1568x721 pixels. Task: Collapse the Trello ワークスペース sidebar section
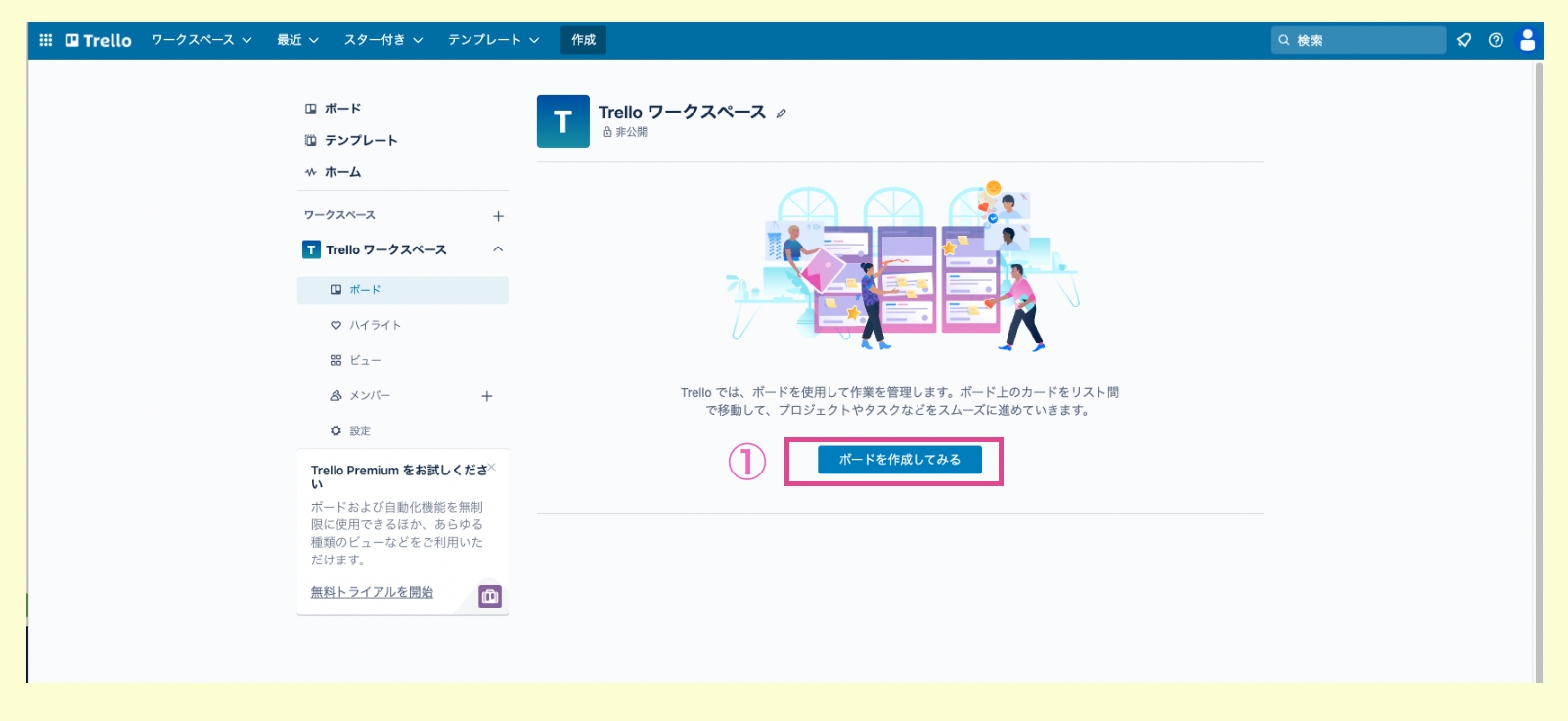point(498,249)
